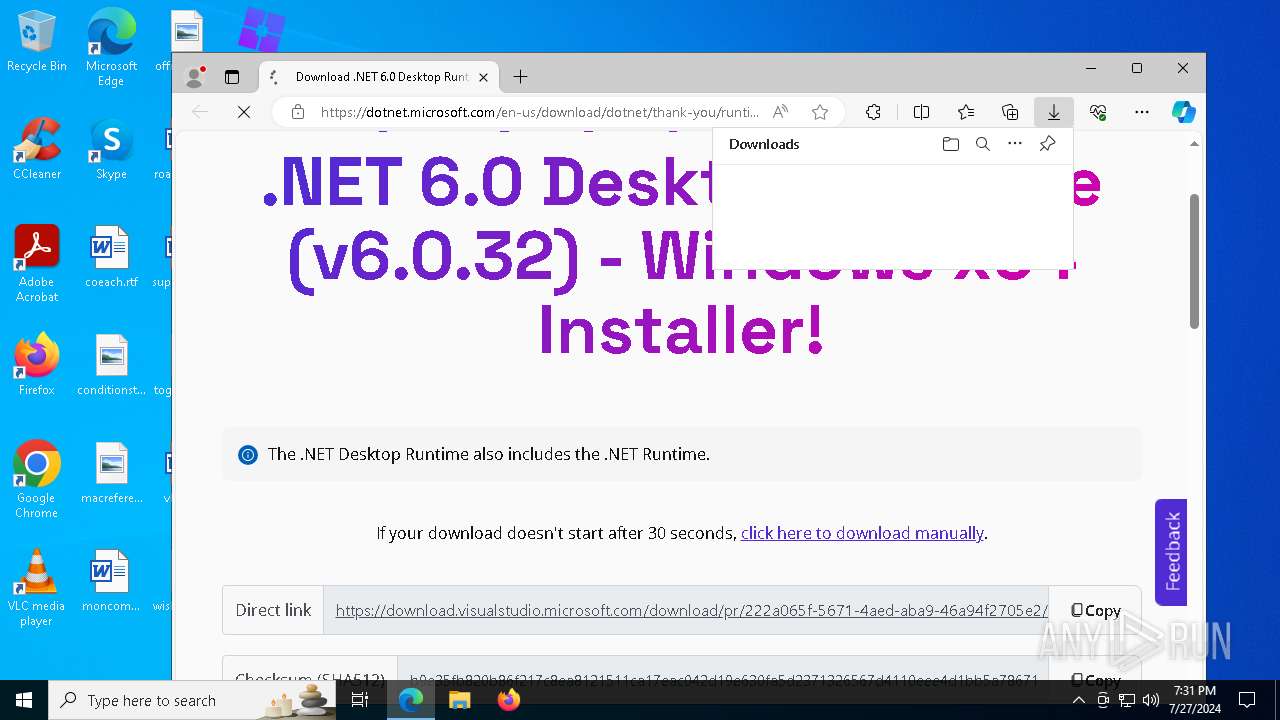1280x720 pixels.
Task: Open File Explorer from taskbar
Action: click(x=459, y=700)
